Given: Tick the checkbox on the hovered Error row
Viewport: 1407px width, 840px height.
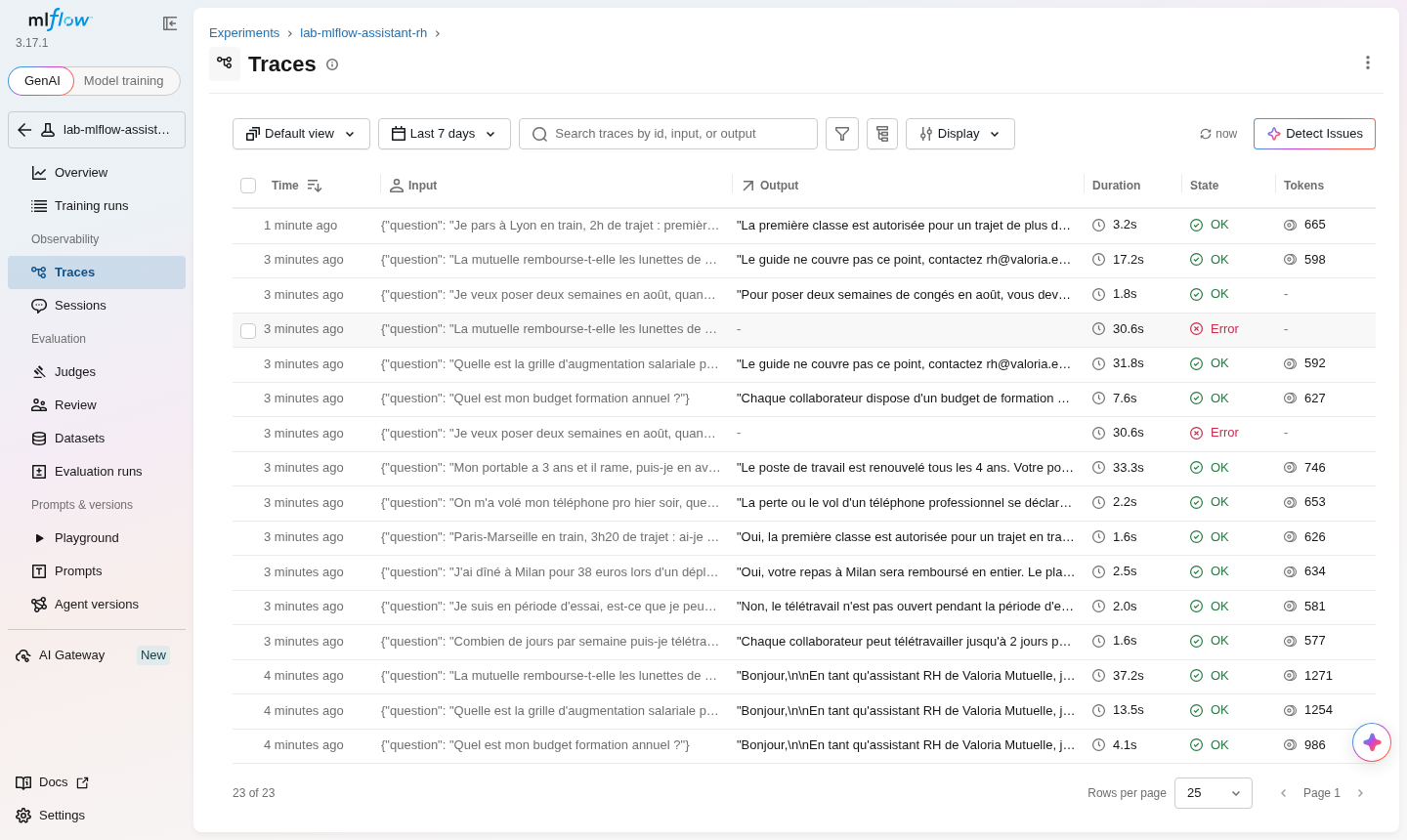Looking at the screenshot, I should (248, 331).
